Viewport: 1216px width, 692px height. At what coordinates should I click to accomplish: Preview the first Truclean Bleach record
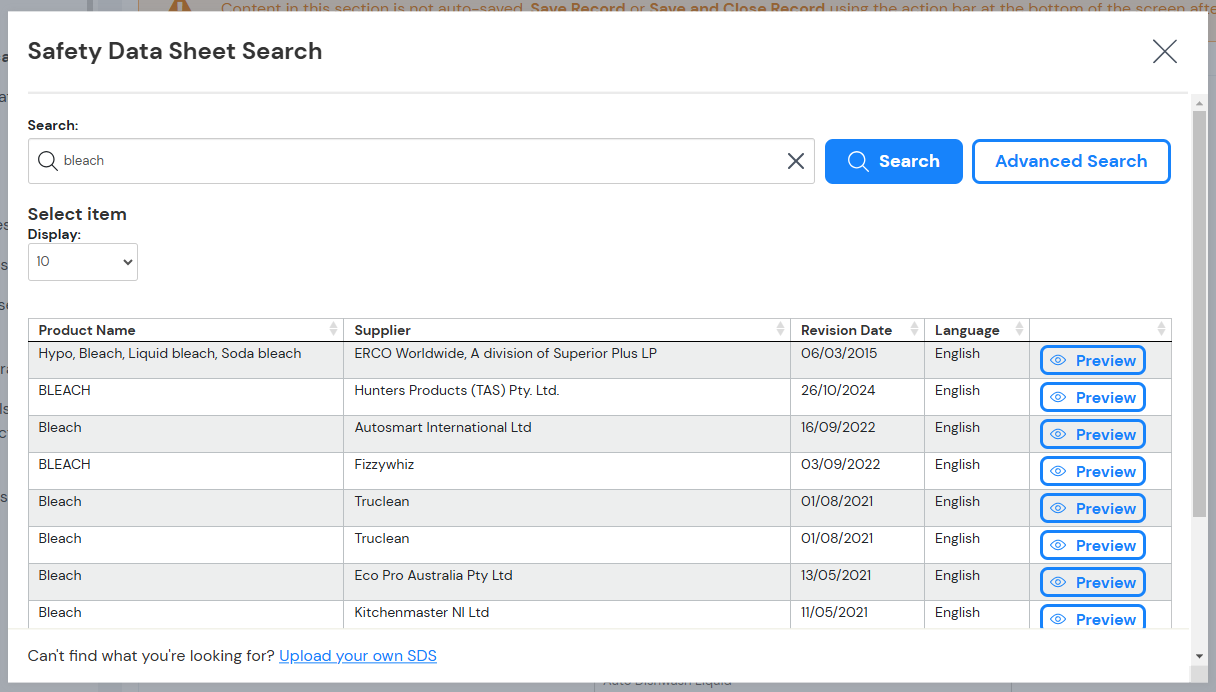(1092, 508)
